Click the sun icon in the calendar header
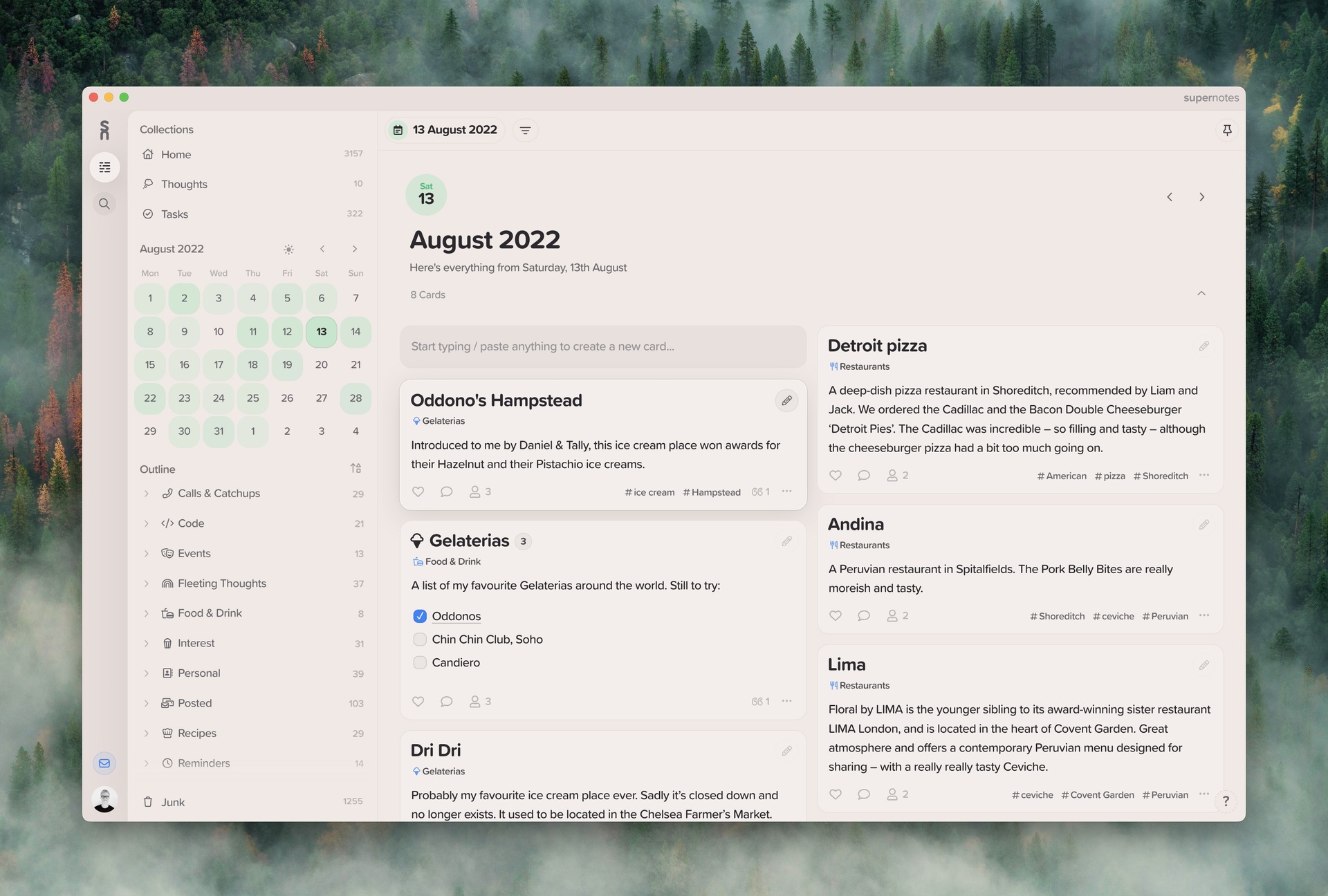This screenshot has height=896, width=1328. coord(288,249)
